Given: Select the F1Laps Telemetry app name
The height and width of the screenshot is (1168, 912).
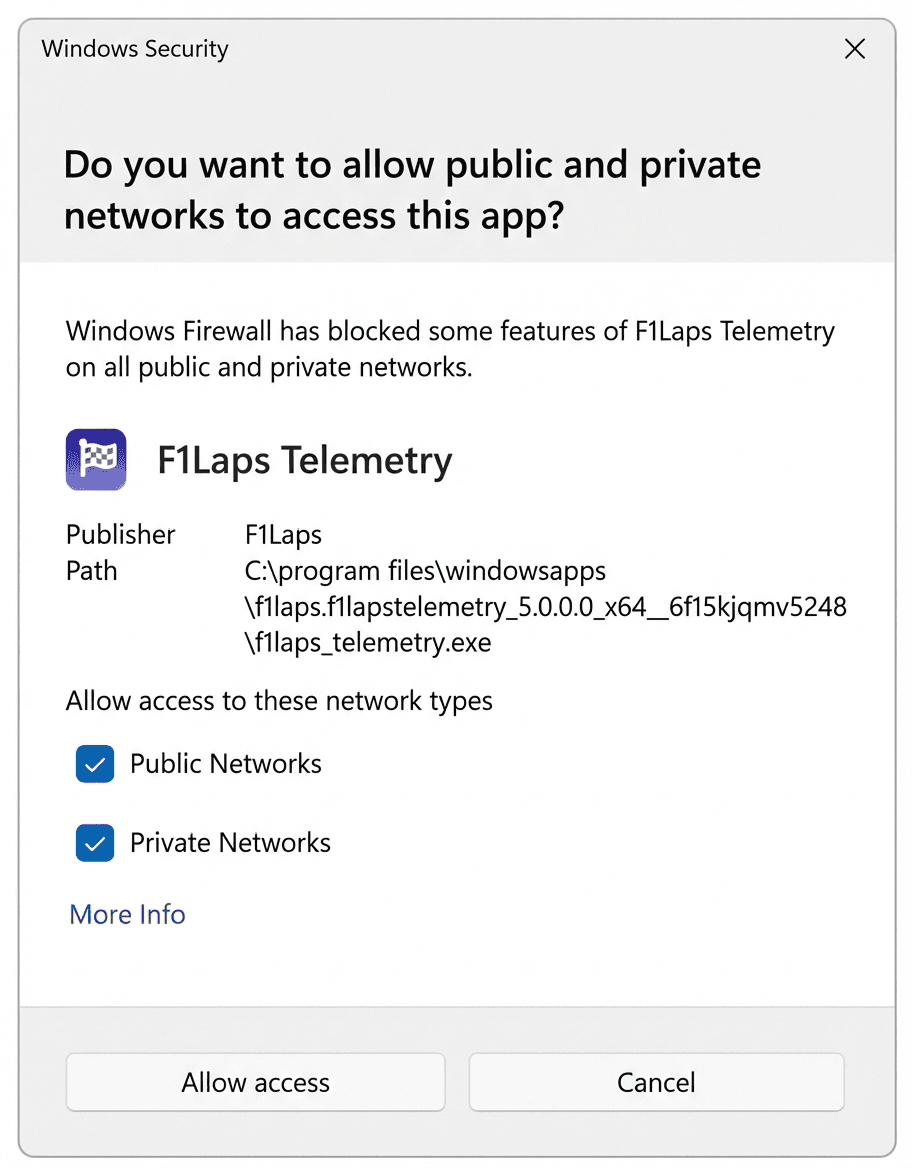Looking at the screenshot, I should tap(304, 460).
